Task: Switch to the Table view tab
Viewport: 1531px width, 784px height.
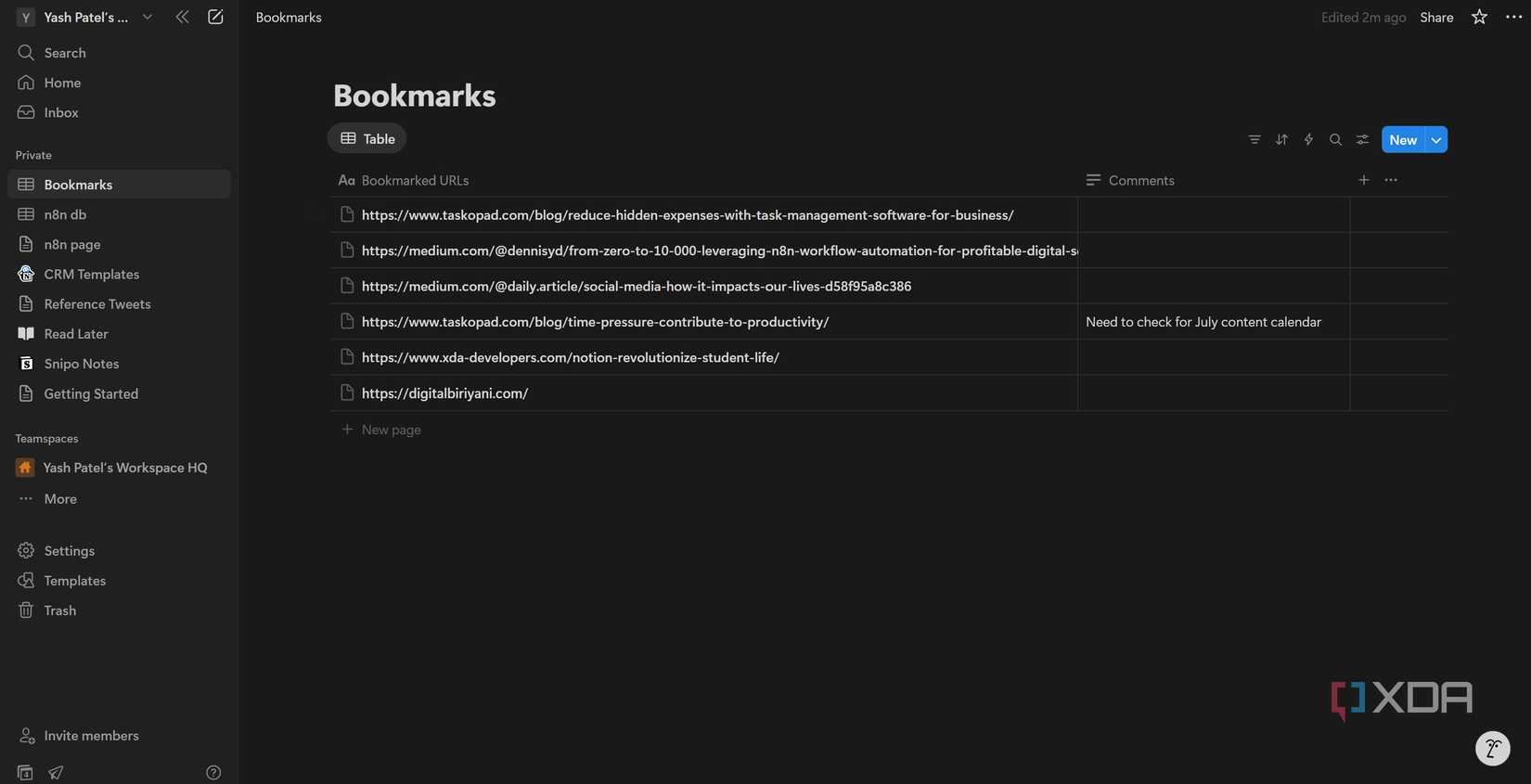Action: [367, 138]
